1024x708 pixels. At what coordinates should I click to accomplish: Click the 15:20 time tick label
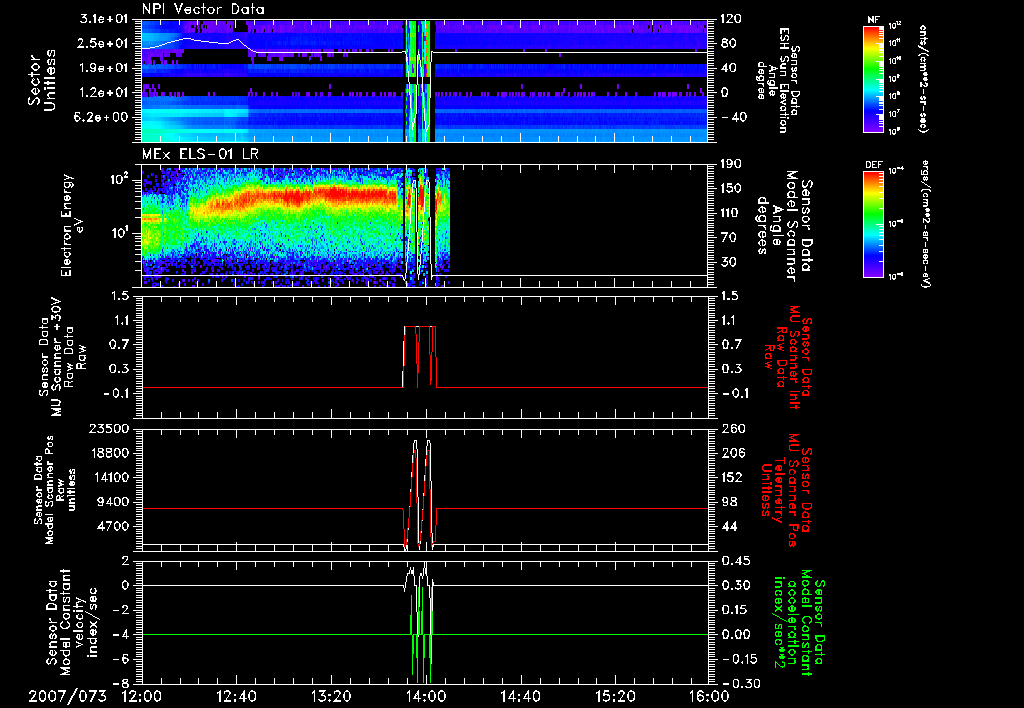pos(615,696)
